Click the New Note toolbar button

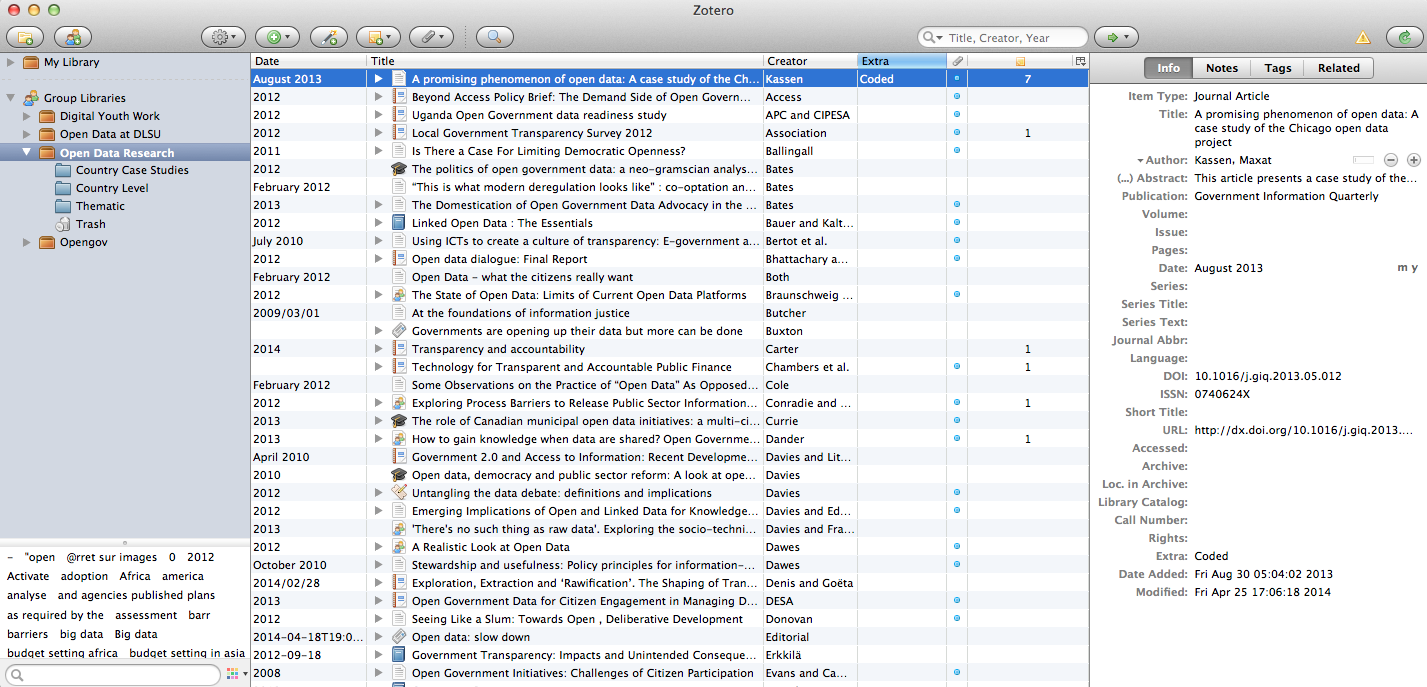click(x=378, y=37)
